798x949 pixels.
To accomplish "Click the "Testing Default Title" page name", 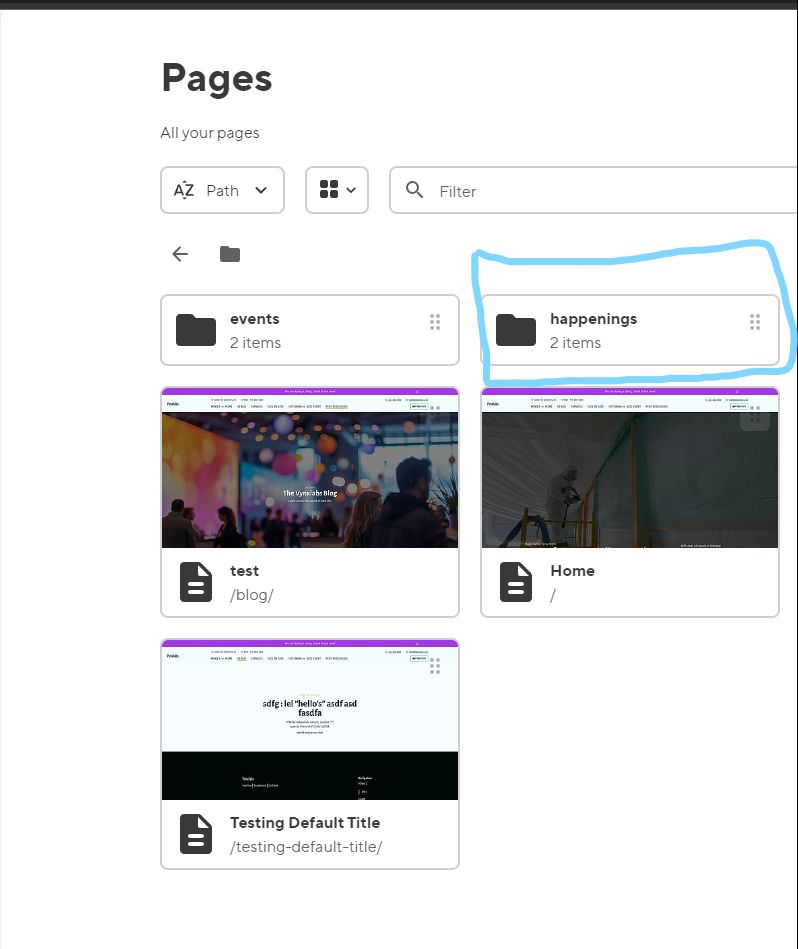I will click(x=305, y=823).
